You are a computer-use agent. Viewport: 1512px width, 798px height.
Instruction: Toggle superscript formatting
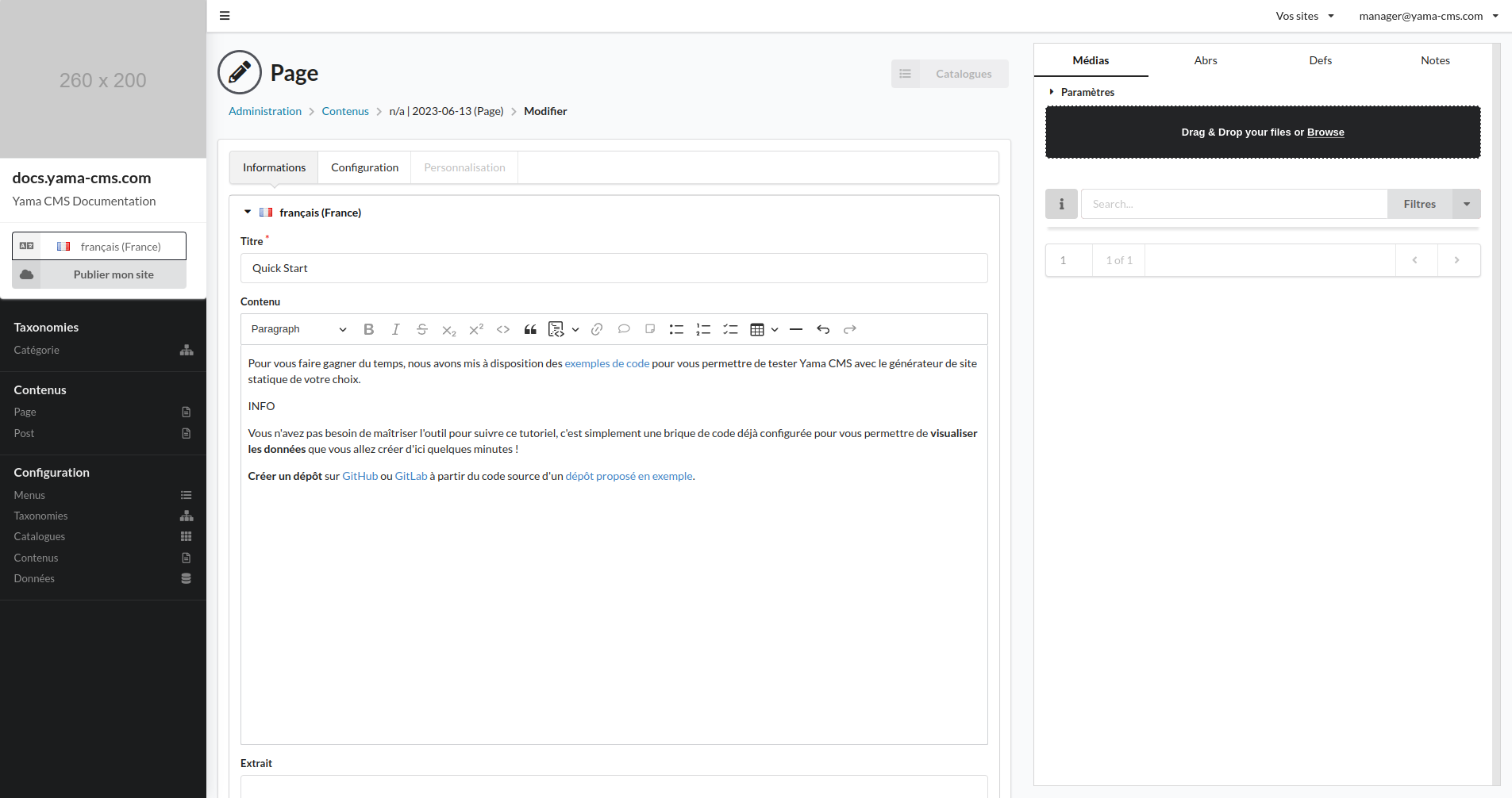point(476,329)
